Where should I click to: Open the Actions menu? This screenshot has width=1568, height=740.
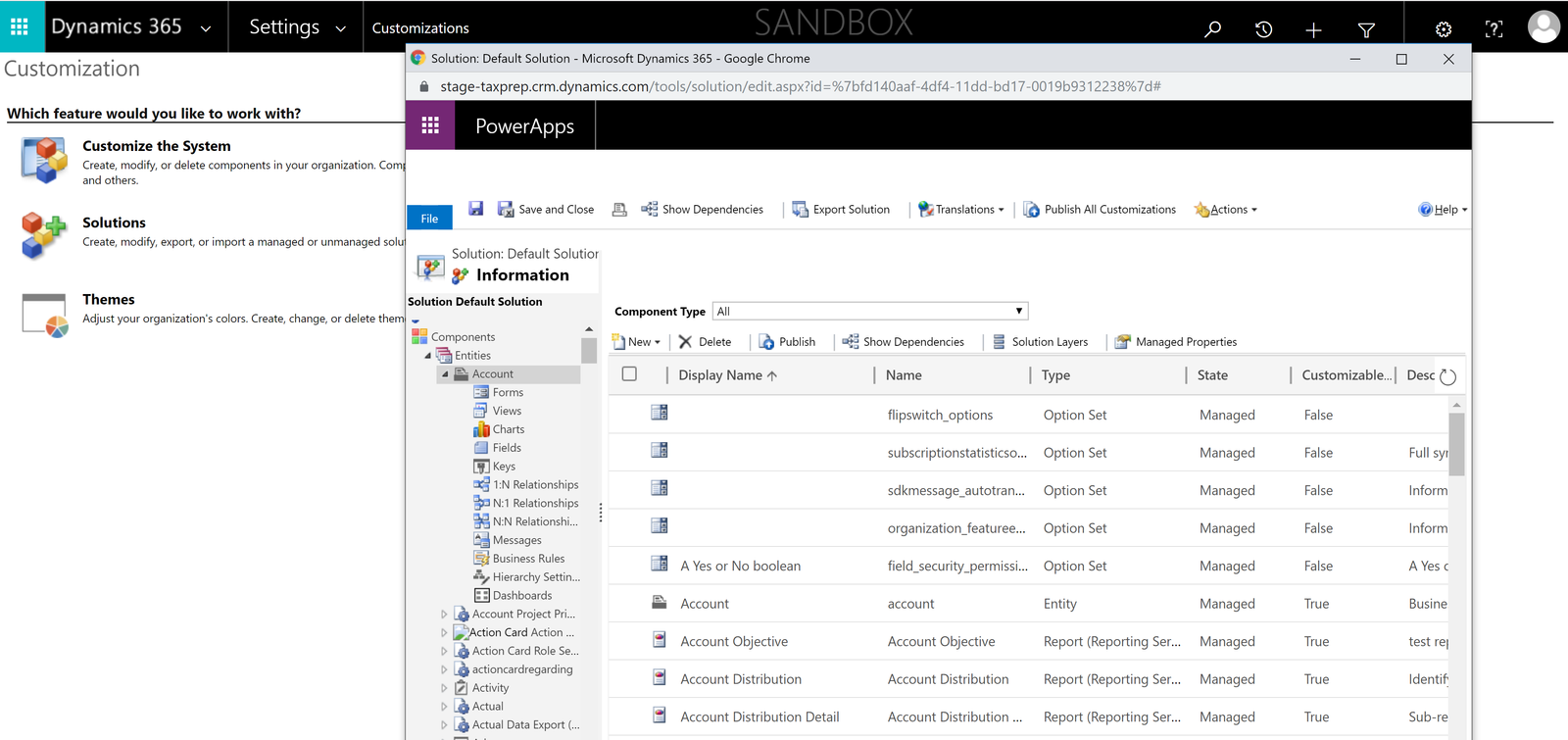click(1226, 210)
